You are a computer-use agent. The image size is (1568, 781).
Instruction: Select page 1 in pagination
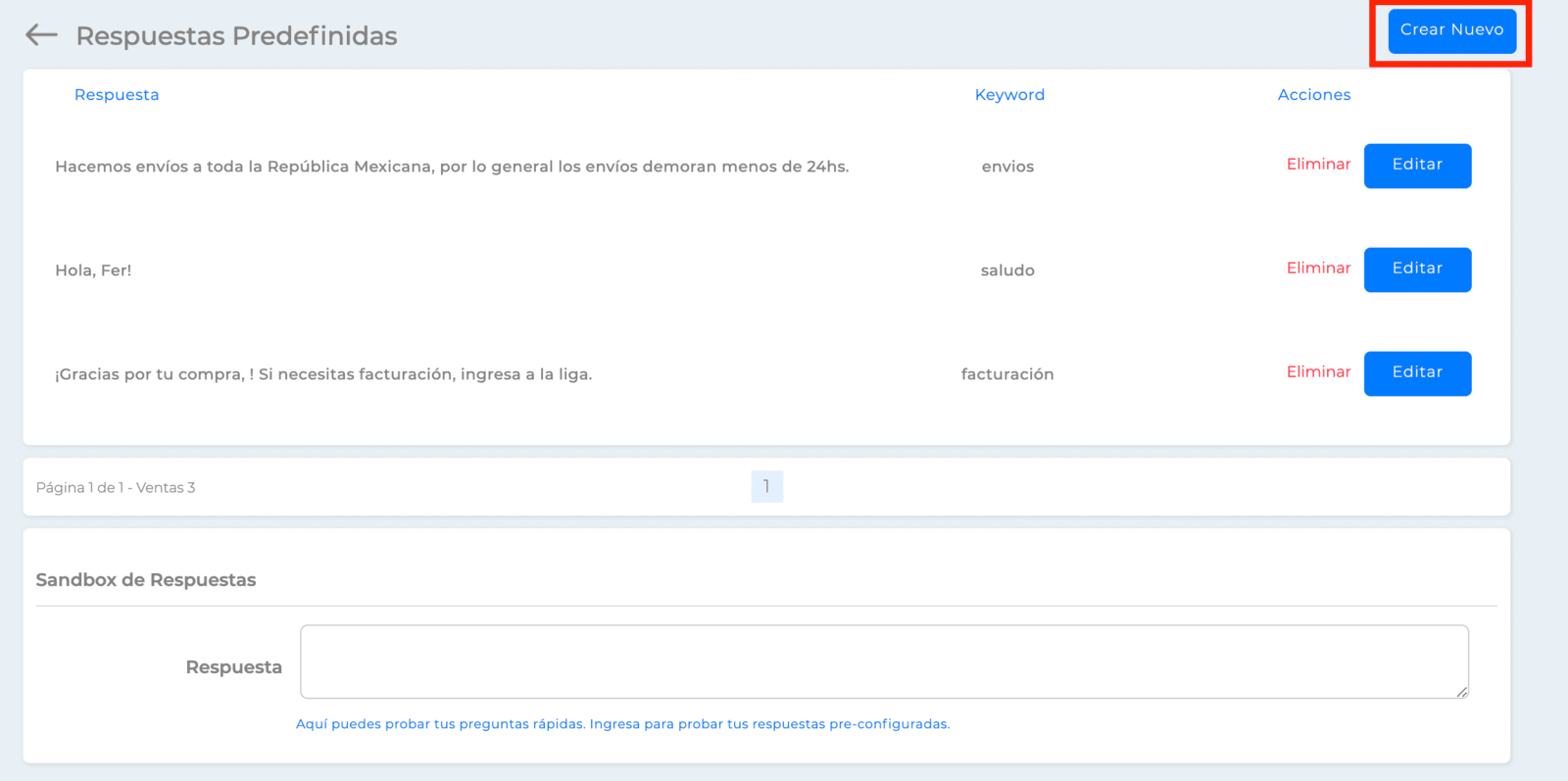click(766, 487)
